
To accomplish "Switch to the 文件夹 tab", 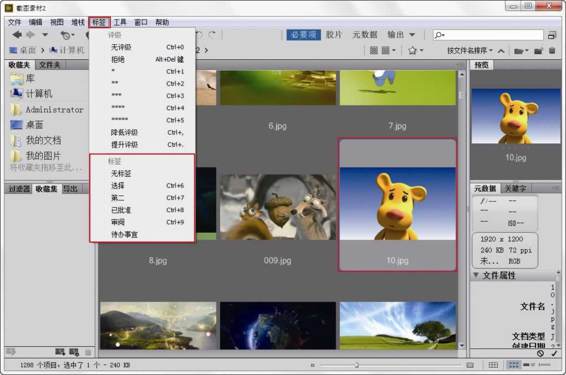I will click(49, 65).
